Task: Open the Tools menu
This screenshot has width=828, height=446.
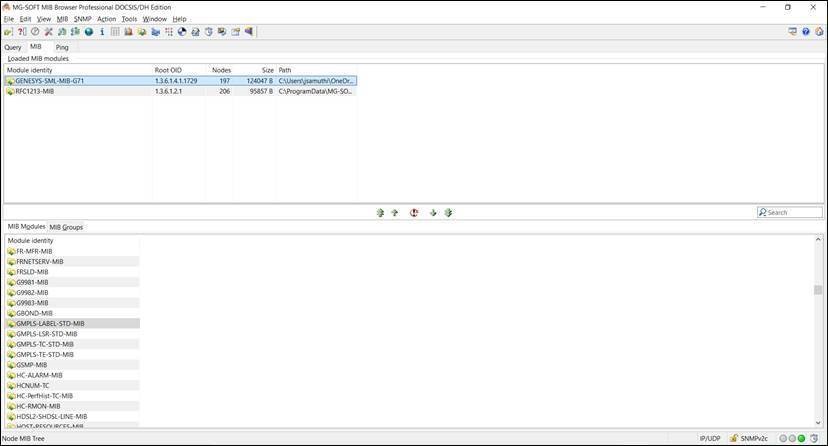Action: [x=129, y=19]
